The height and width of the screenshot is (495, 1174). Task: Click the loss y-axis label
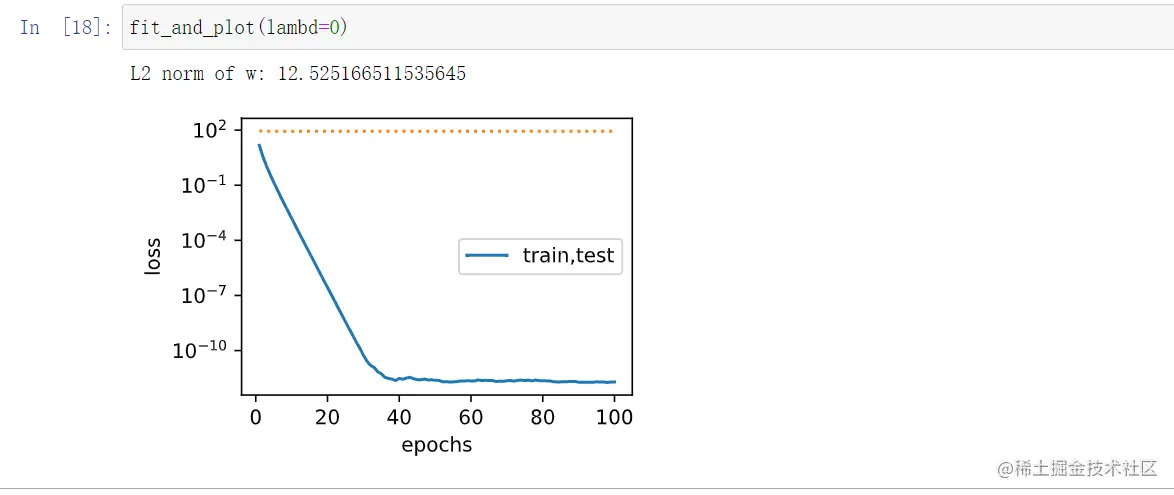coord(153,256)
